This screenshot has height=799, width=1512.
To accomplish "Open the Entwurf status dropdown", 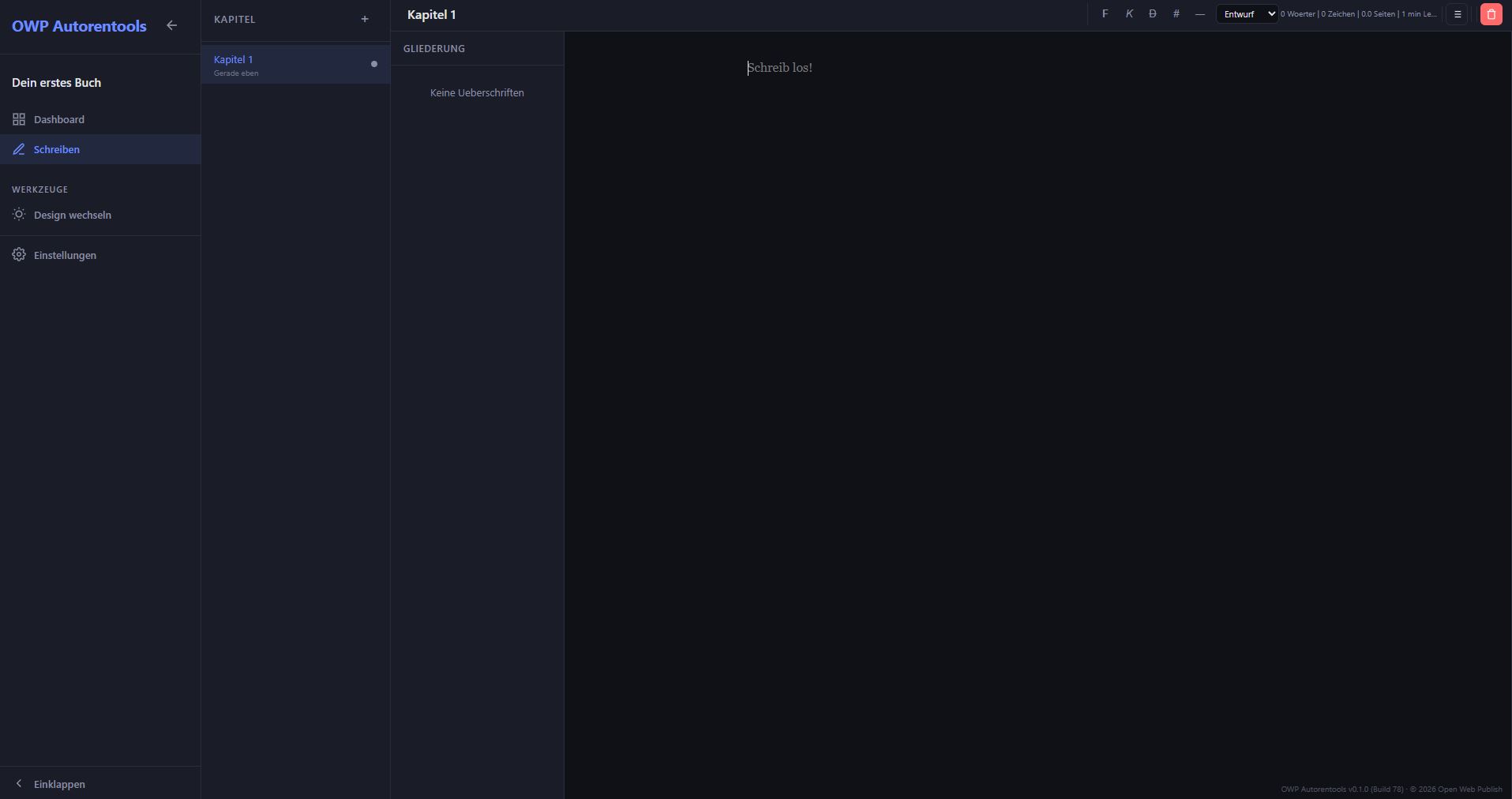I will (x=1247, y=14).
